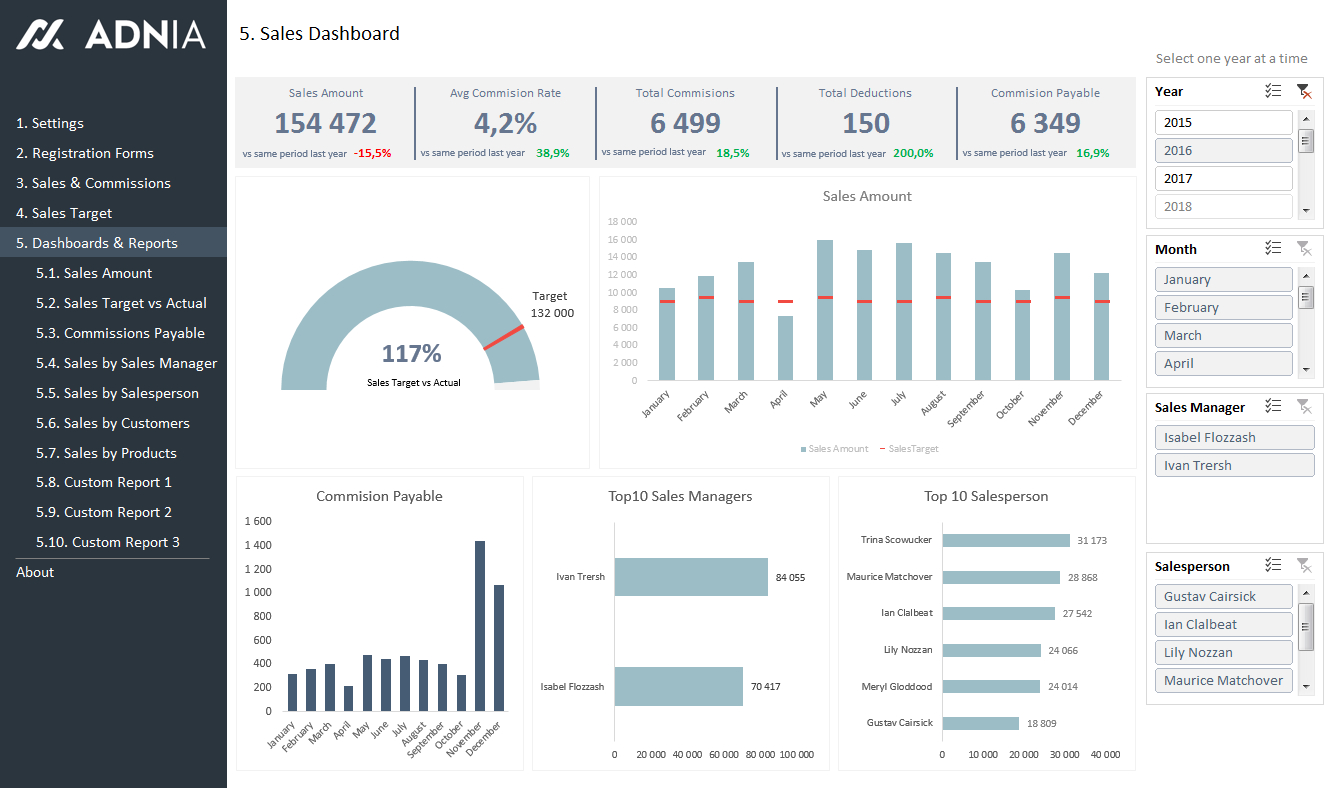The width and height of the screenshot is (1331, 788).
Task: Toggle February in the Month slicer
Action: coord(1223,307)
